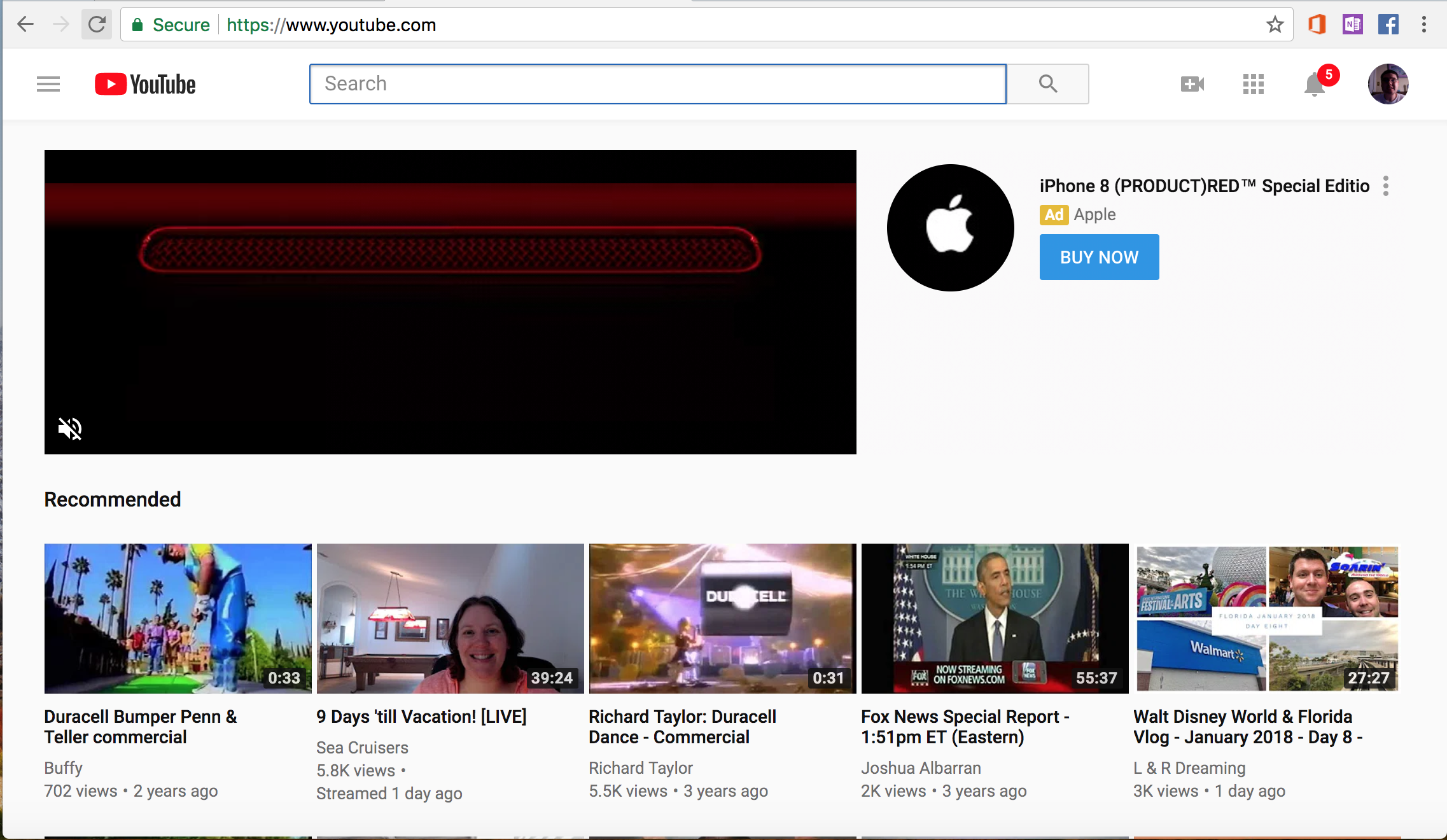Open the Buffy channel

63,768
